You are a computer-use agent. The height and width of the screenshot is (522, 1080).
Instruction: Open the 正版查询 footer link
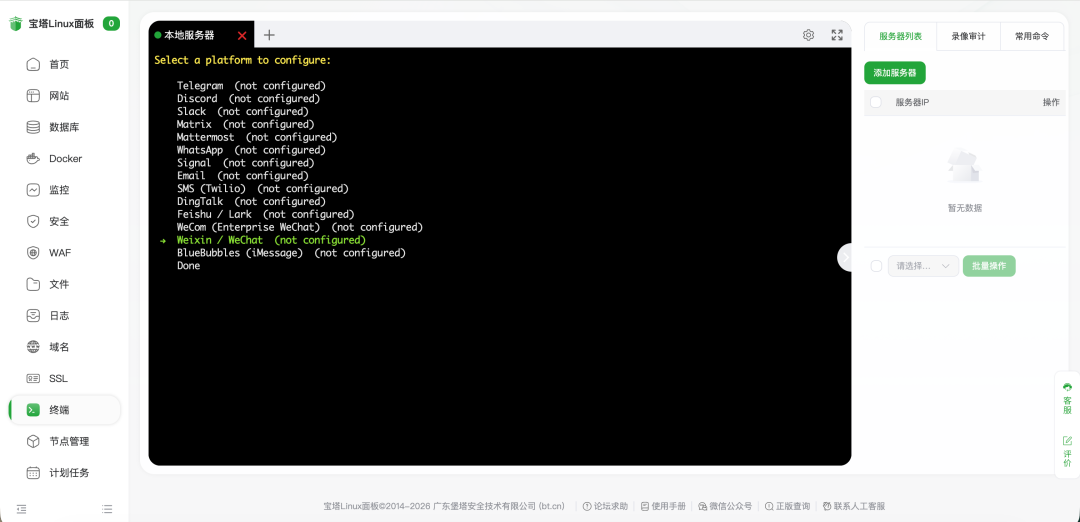pyautogui.click(x=787, y=506)
